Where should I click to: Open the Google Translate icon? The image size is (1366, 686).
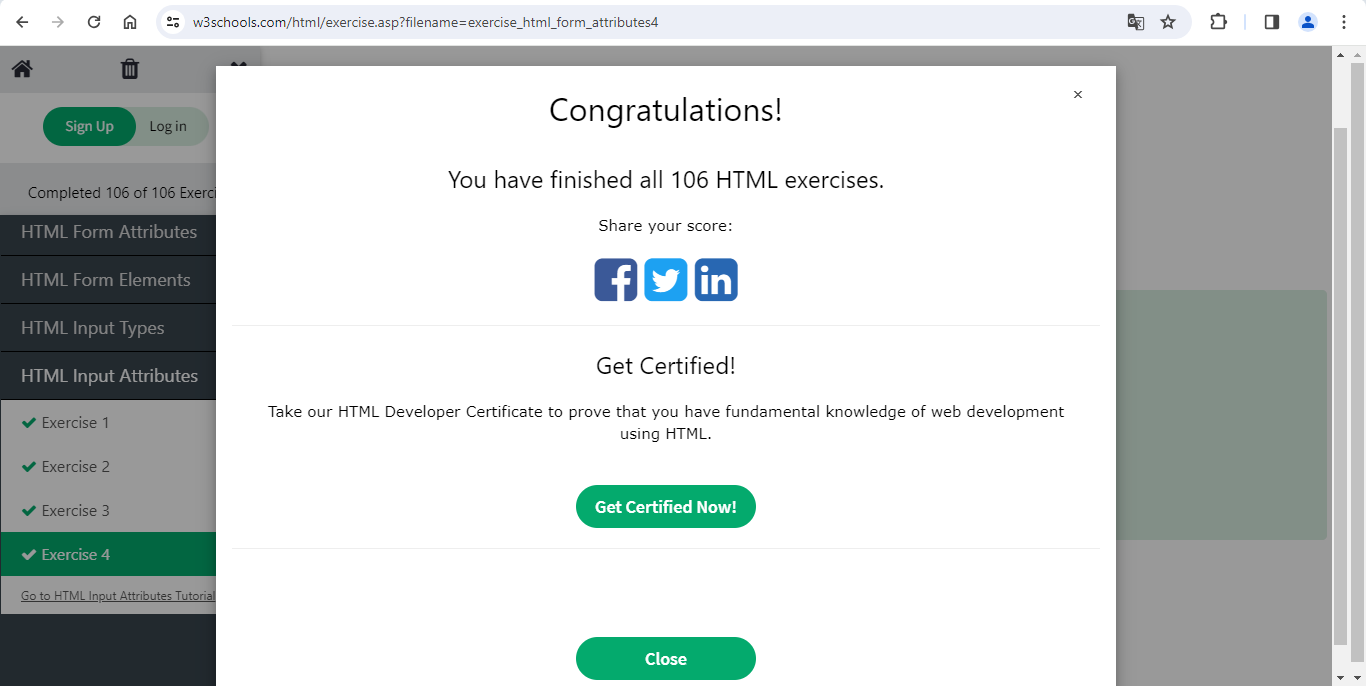[1135, 22]
